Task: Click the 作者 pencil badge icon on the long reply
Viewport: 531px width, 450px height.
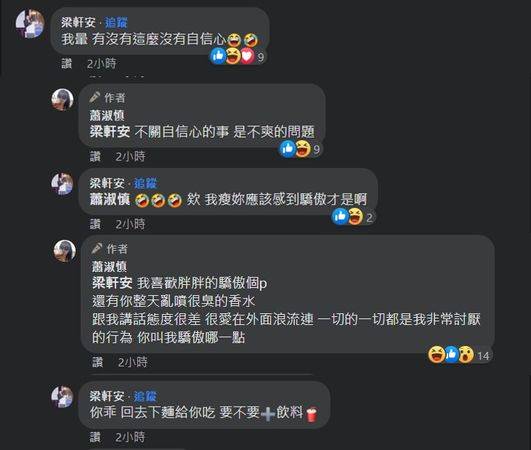Action: (97, 249)
